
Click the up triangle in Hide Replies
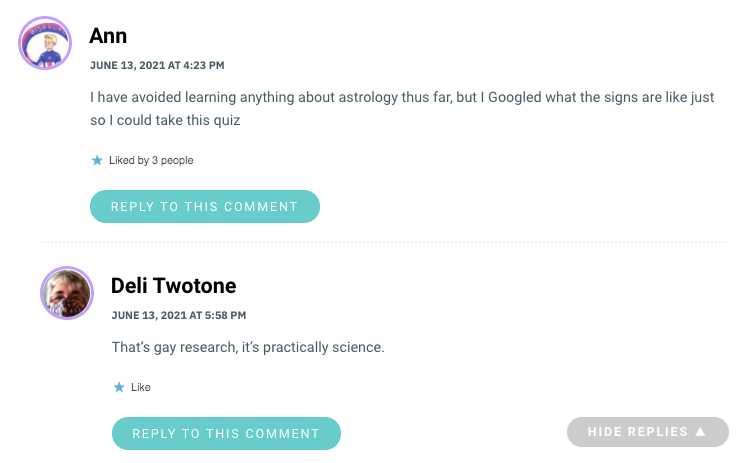pos(700,432)
